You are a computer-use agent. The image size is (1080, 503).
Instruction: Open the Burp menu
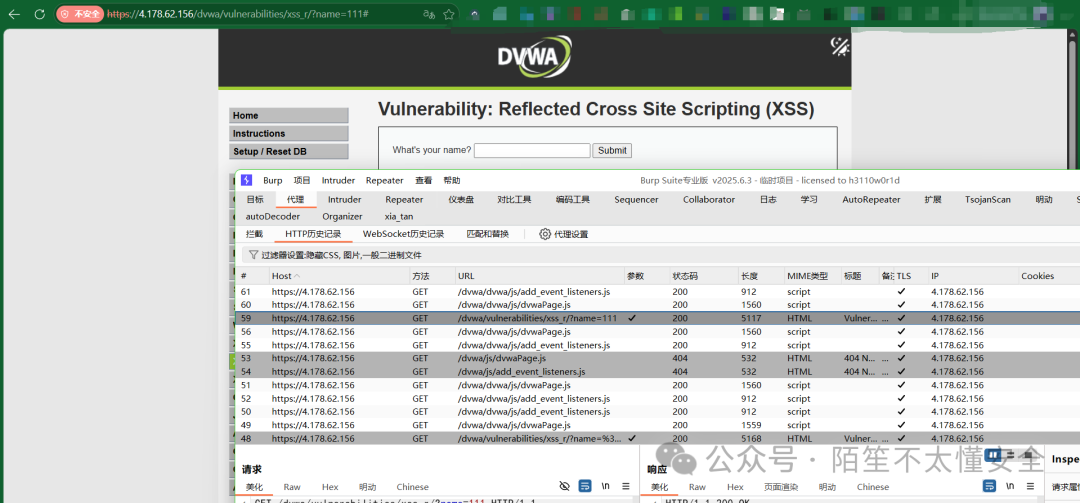[273, 181]
